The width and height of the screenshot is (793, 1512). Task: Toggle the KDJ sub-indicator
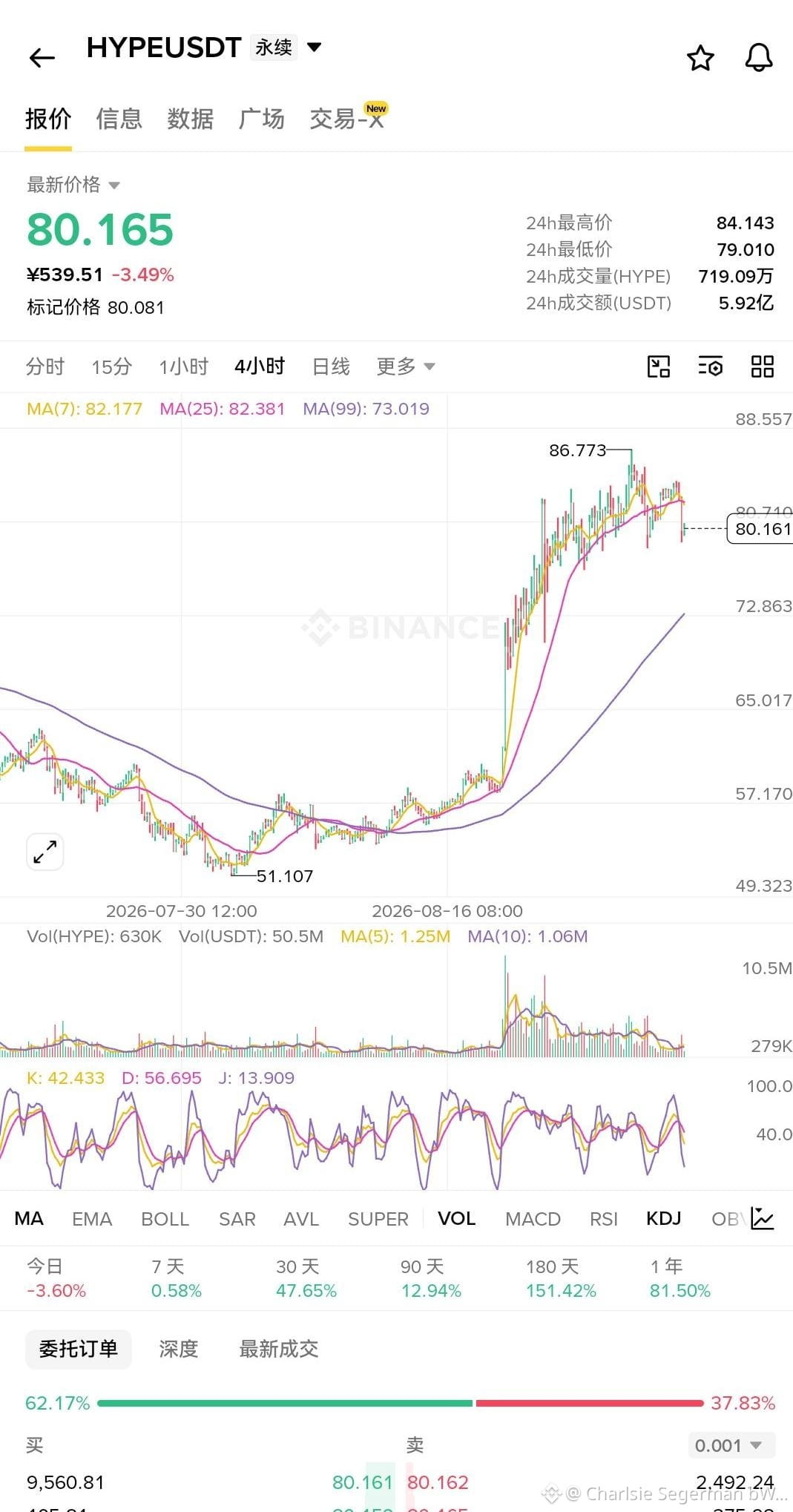[664, 1219]
